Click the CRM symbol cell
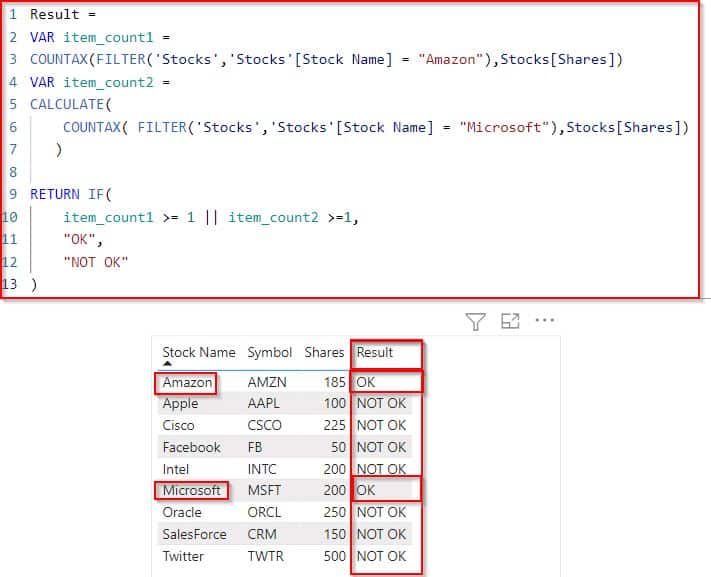The height and width of the screenshot is (577, 711). point(262,534)
